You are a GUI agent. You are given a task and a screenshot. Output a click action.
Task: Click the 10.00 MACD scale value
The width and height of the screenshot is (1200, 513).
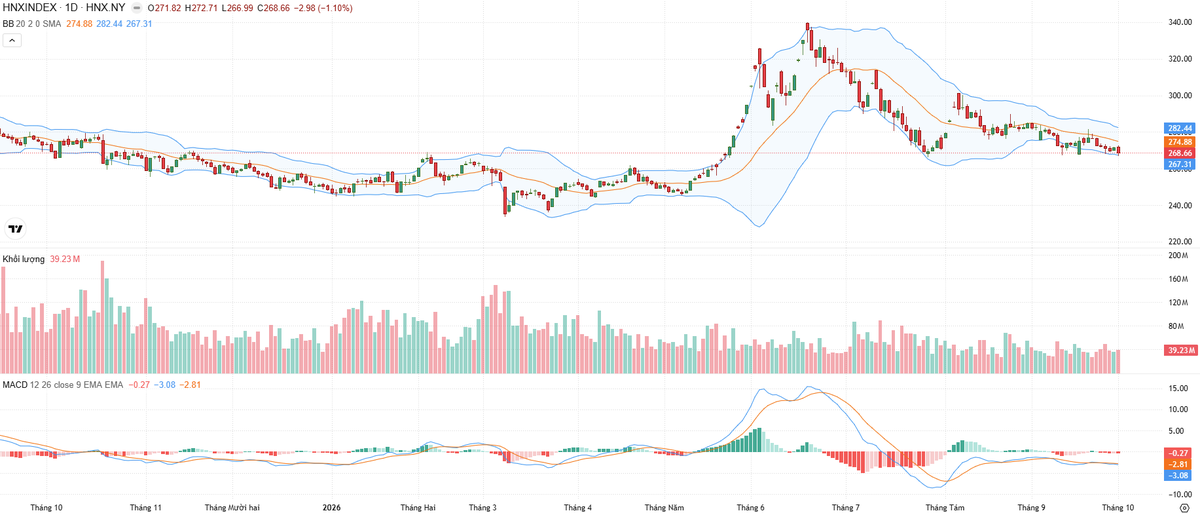pos(1178,410)
